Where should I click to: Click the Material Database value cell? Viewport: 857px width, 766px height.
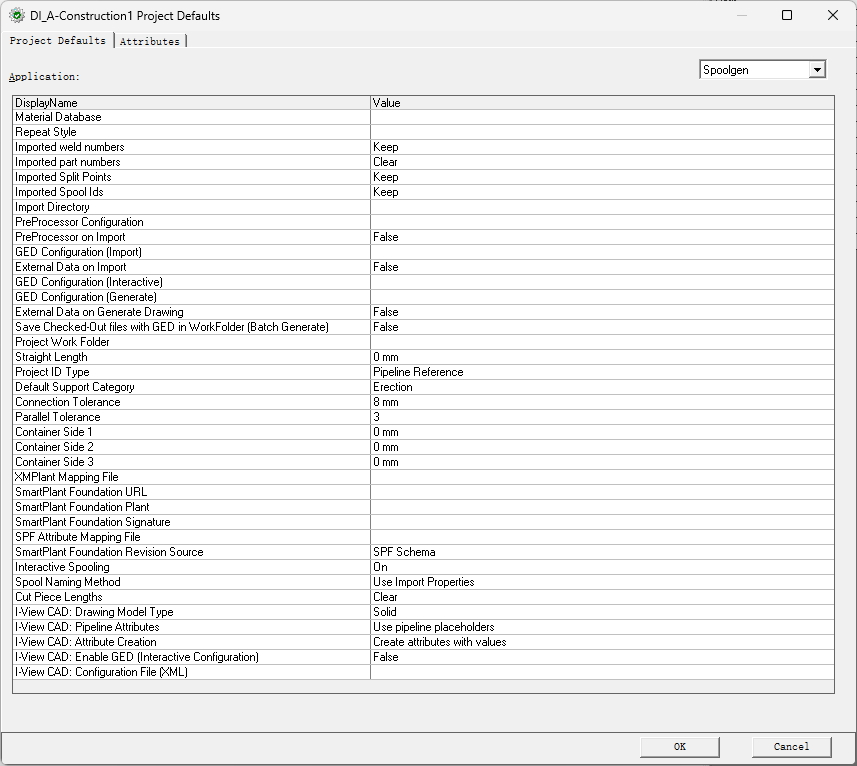point(600,117)
